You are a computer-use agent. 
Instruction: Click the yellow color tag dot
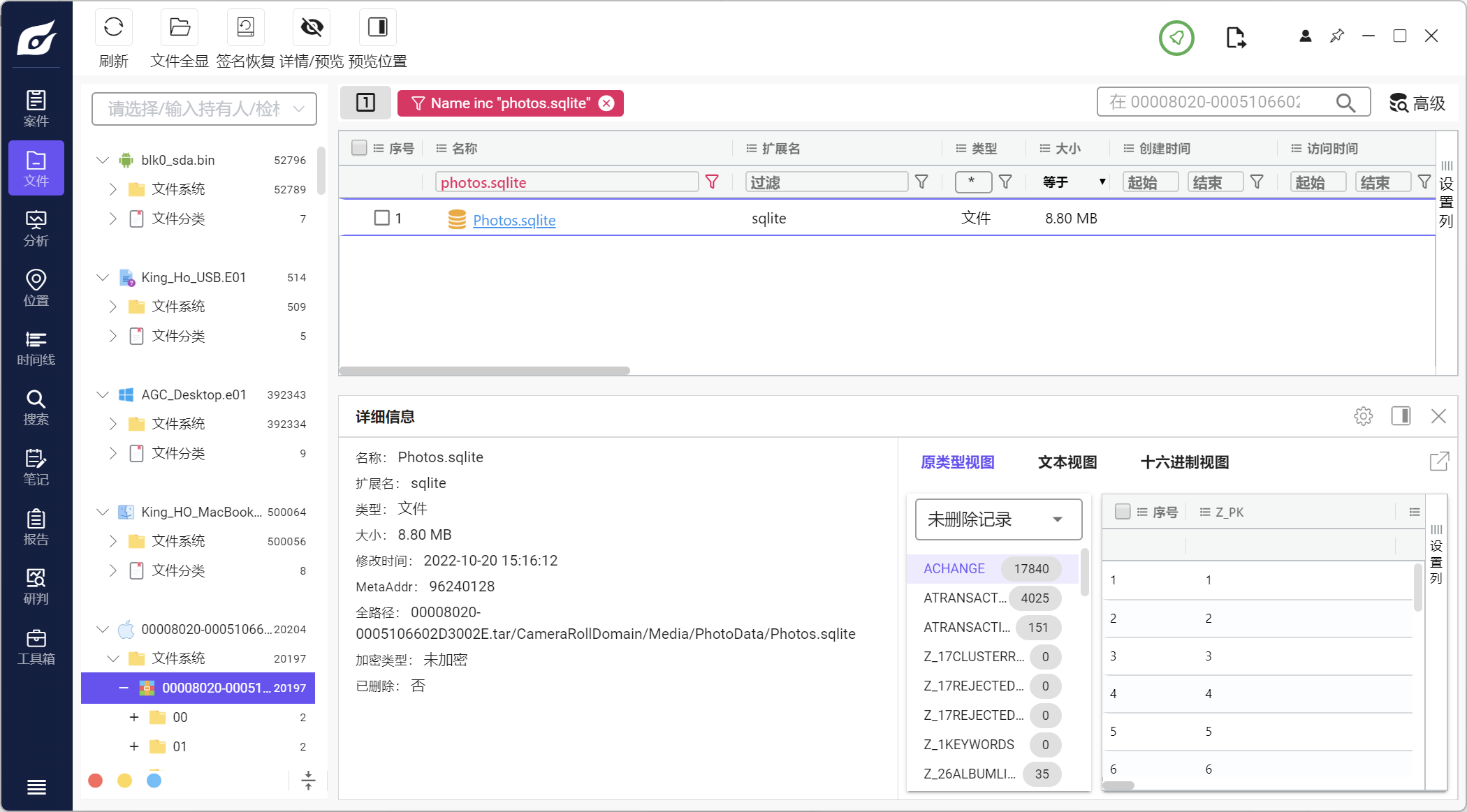pos(124,780)
